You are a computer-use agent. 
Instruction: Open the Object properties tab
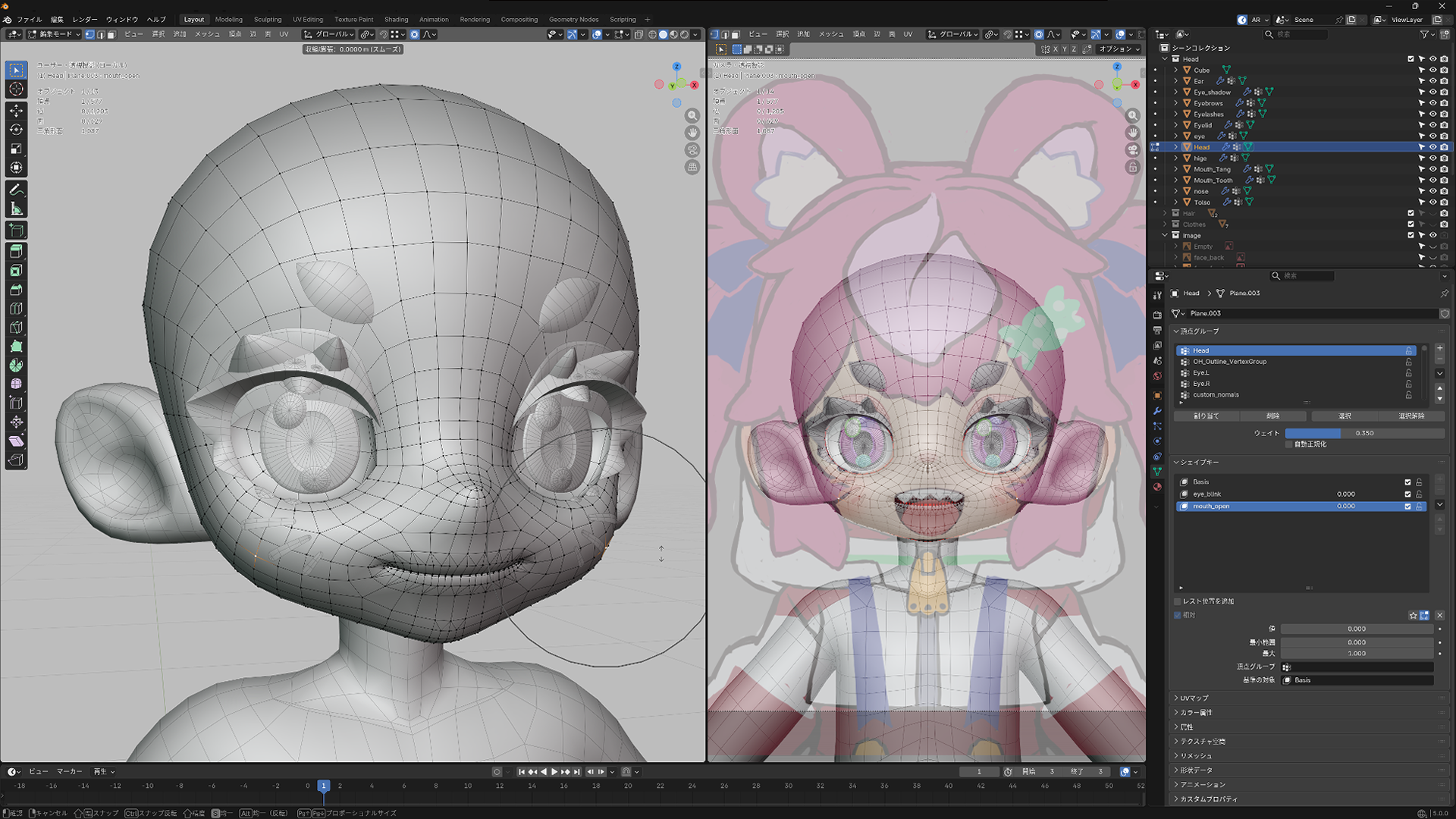1157,395
